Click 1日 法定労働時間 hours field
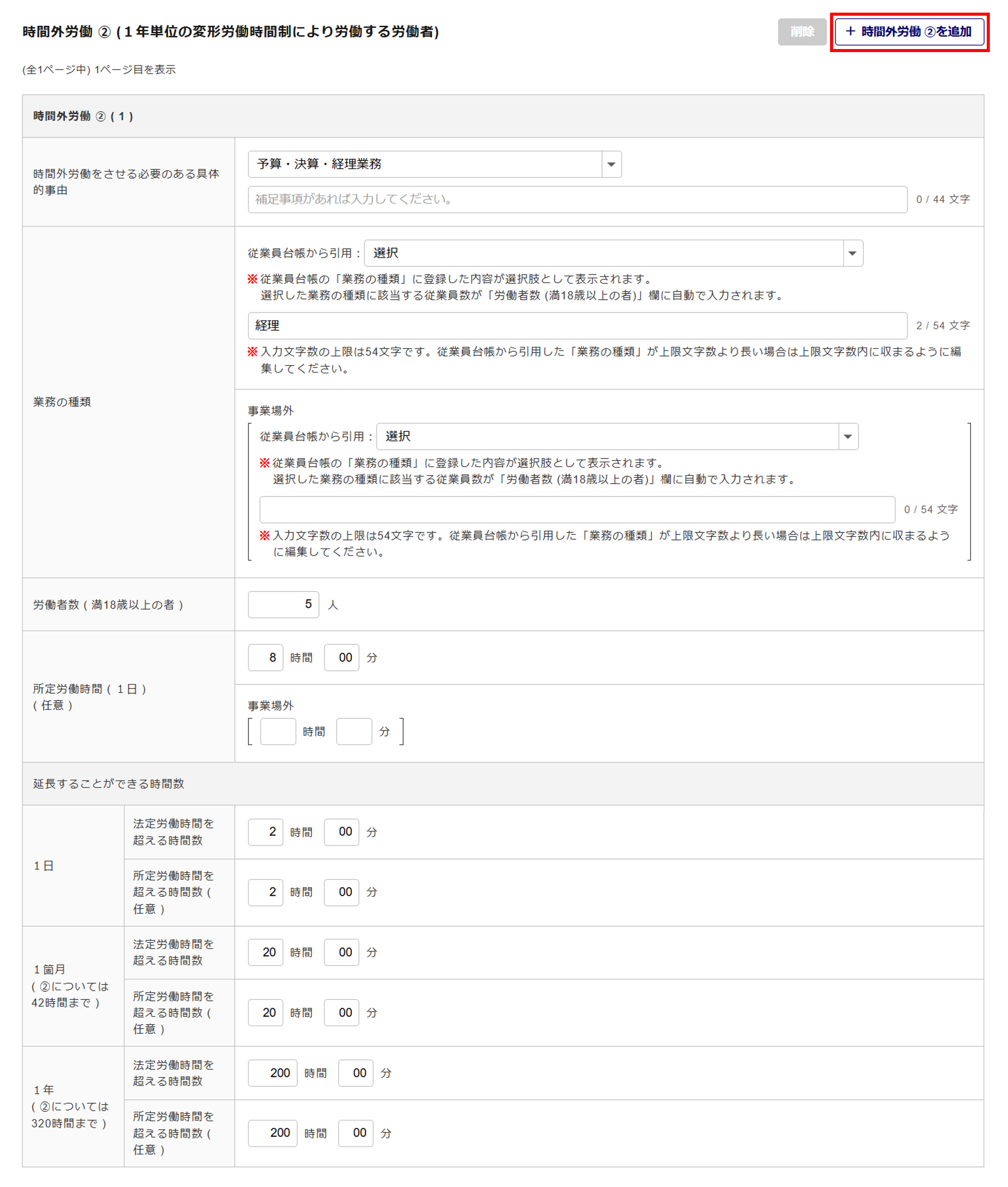This screenshot has height=1187, width=1008. point(265,832)
